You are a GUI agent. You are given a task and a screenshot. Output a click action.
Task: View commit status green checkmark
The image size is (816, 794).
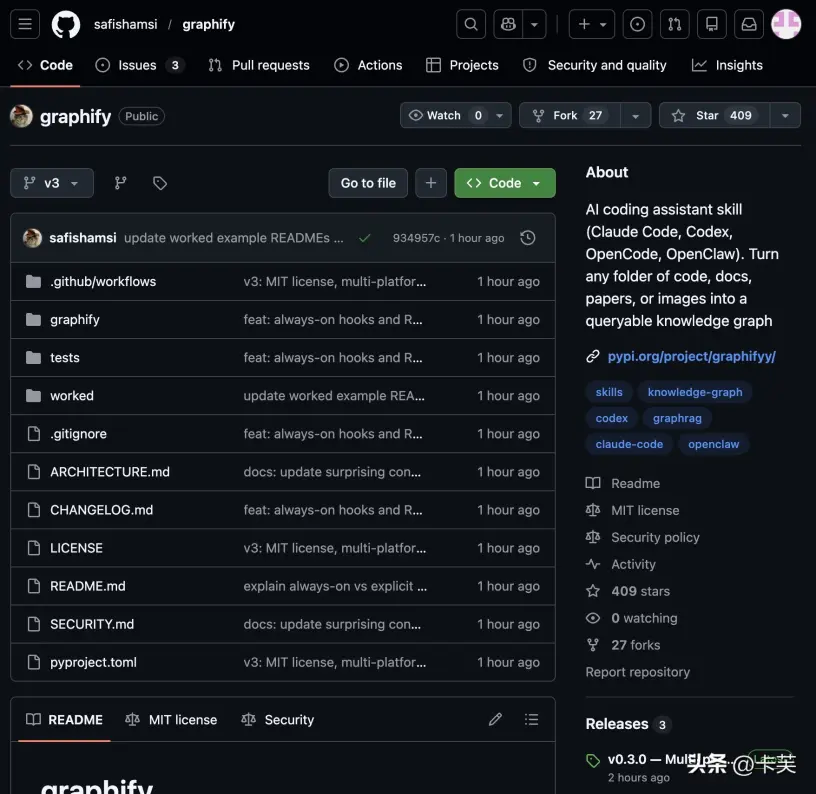tap(365, 238)
